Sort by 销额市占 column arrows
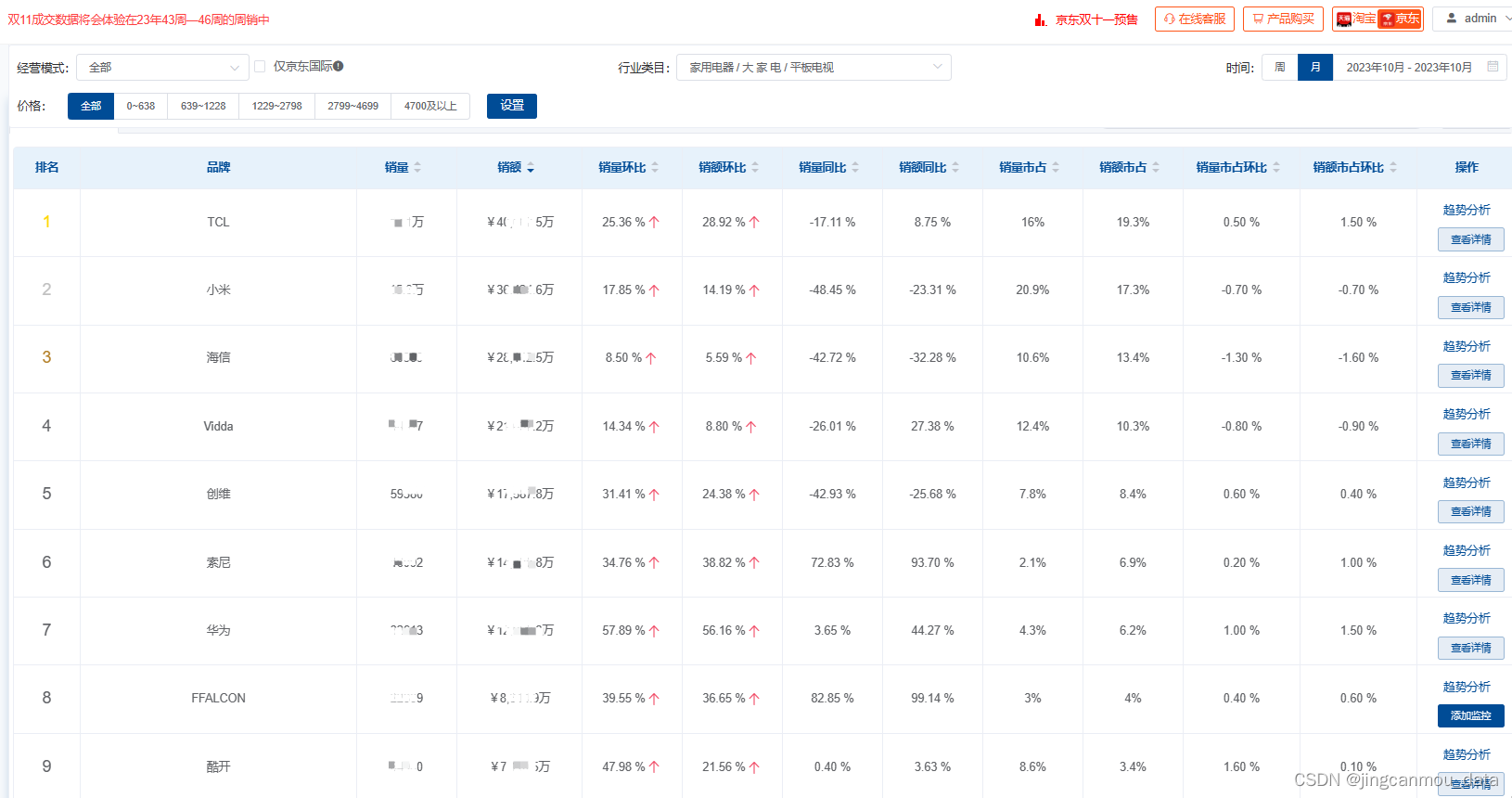 1156,167
